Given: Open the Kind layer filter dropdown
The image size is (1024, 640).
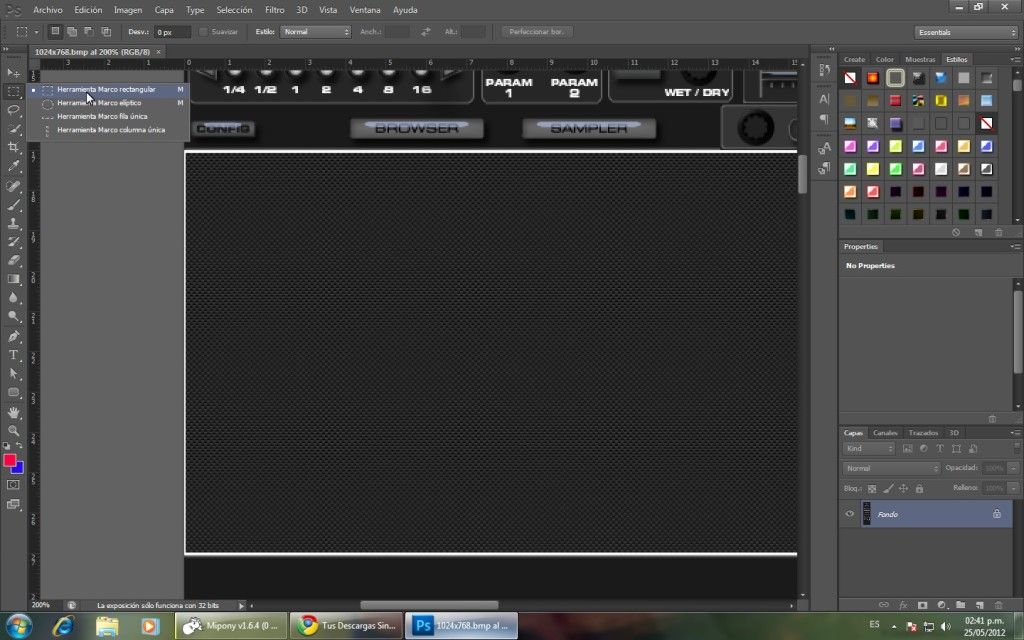Looking at the screenshot, I should click(x=869, y=449).
